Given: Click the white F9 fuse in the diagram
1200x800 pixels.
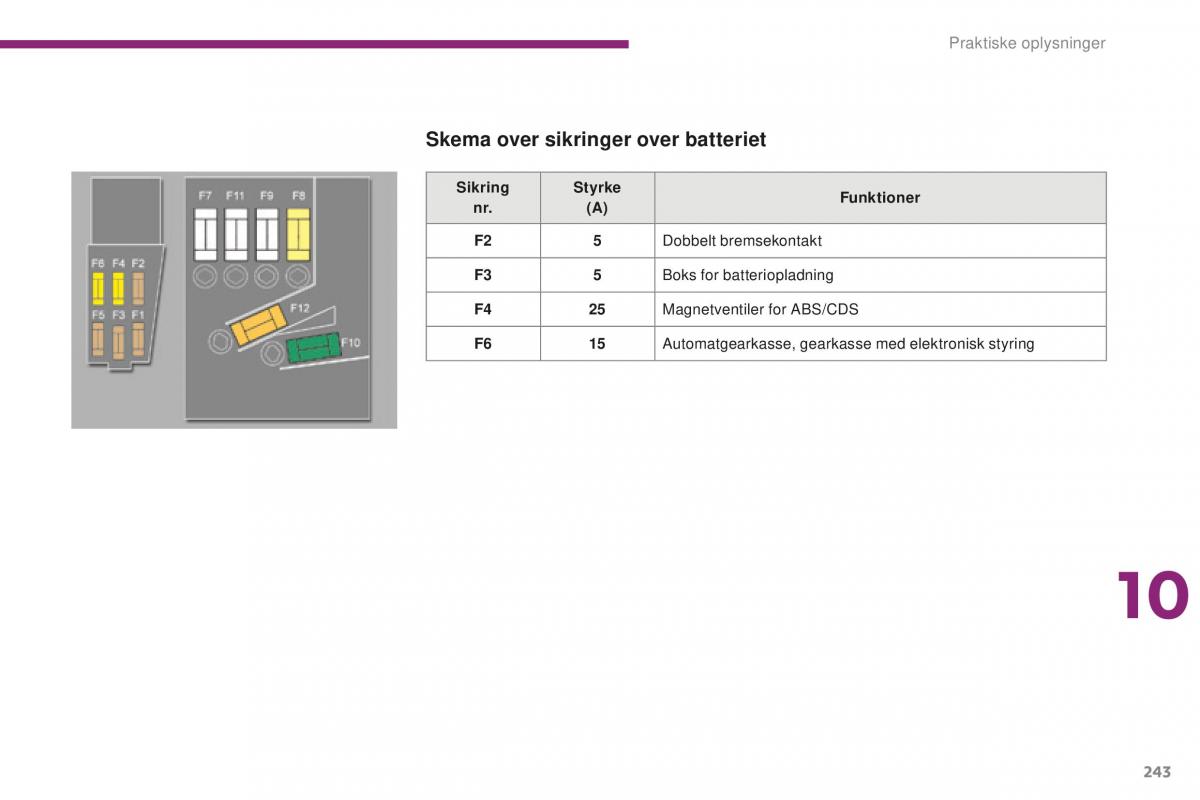Looking at the screenshot, I should [x=267, y=234].
